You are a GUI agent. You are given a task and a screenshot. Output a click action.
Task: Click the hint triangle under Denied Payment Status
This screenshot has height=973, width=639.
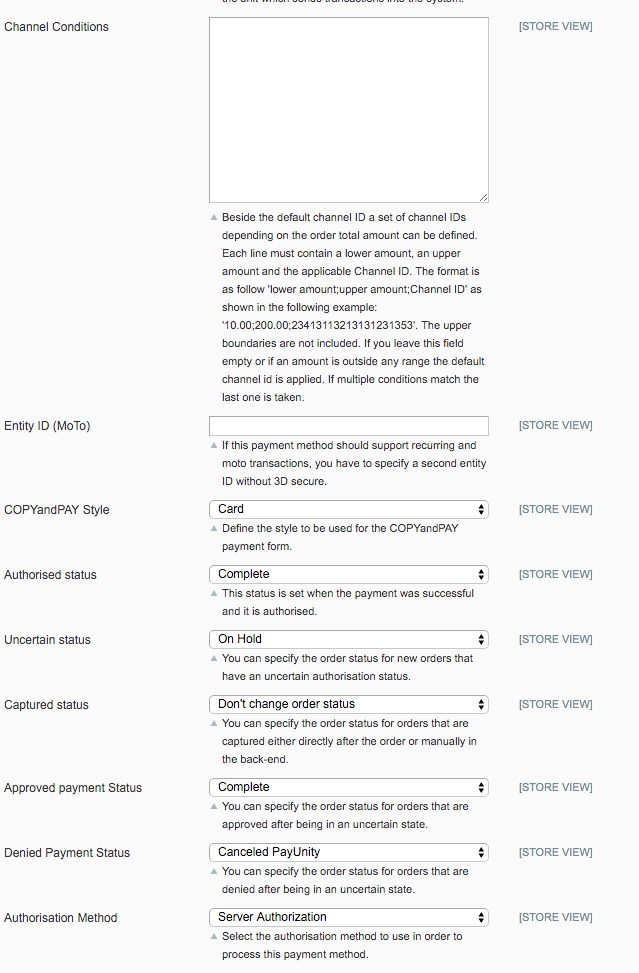213,872
